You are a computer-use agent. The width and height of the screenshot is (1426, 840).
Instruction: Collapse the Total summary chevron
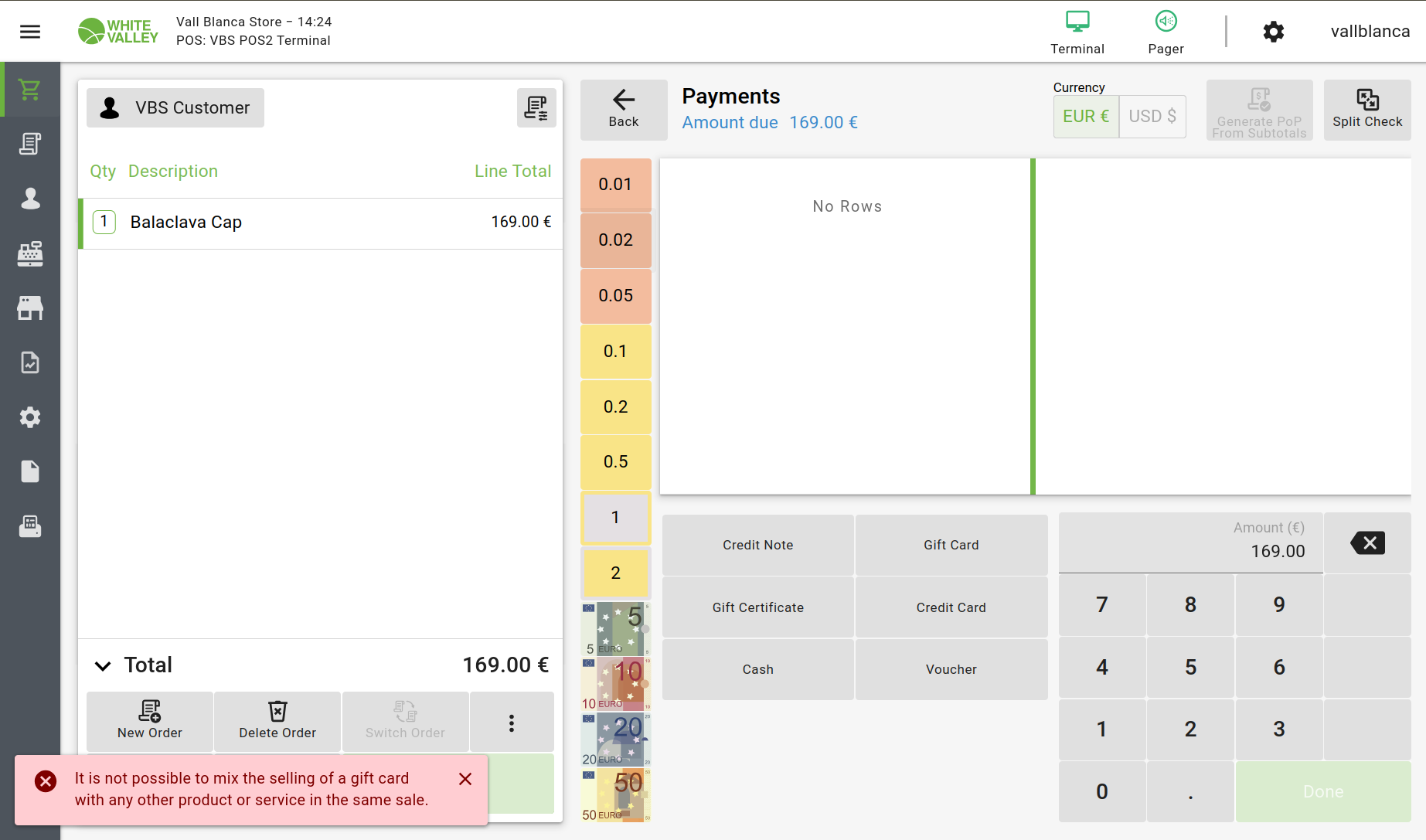click(x=103, y=665)
